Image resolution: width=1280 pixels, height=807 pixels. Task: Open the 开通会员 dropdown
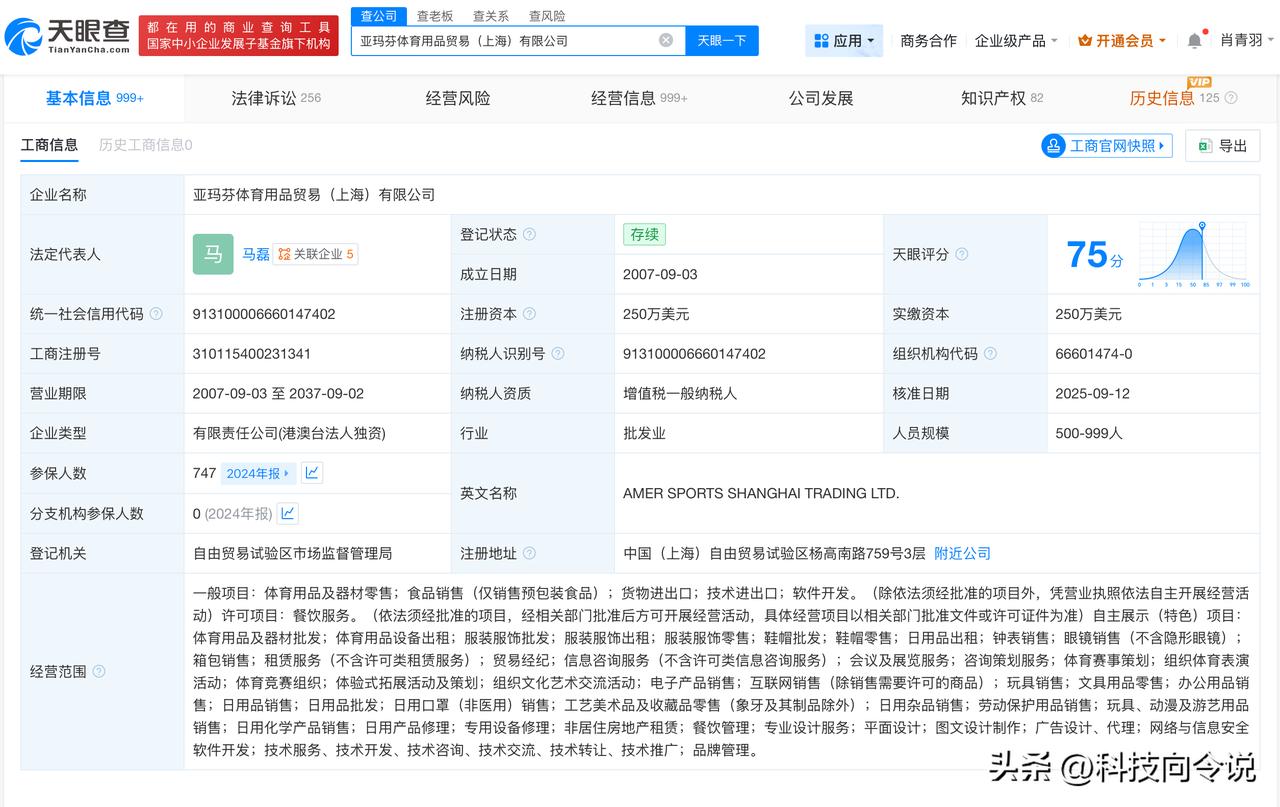tap(1122, 41)
